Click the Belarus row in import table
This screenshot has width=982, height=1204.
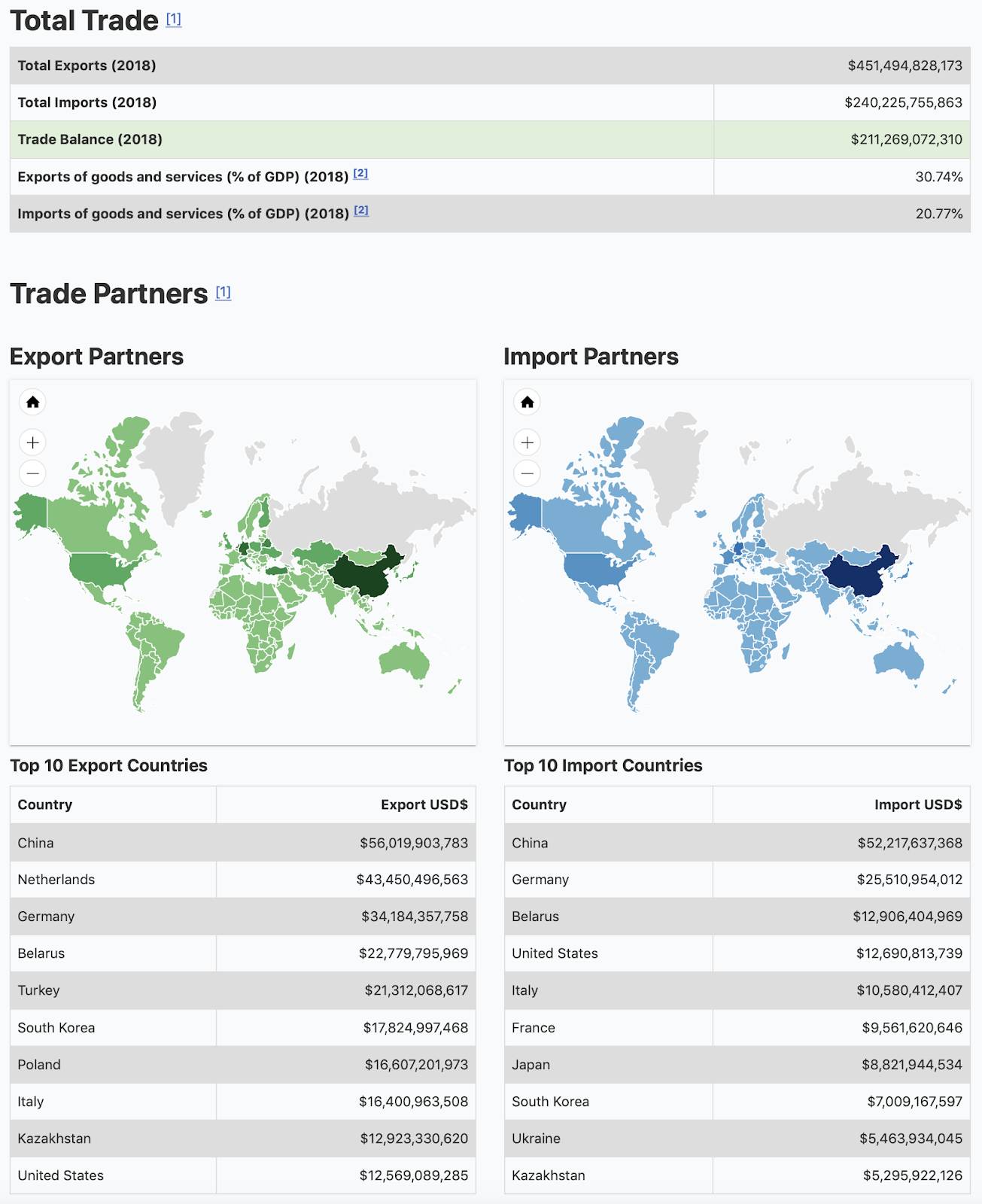pyautogui.click(x=737, y=916)
